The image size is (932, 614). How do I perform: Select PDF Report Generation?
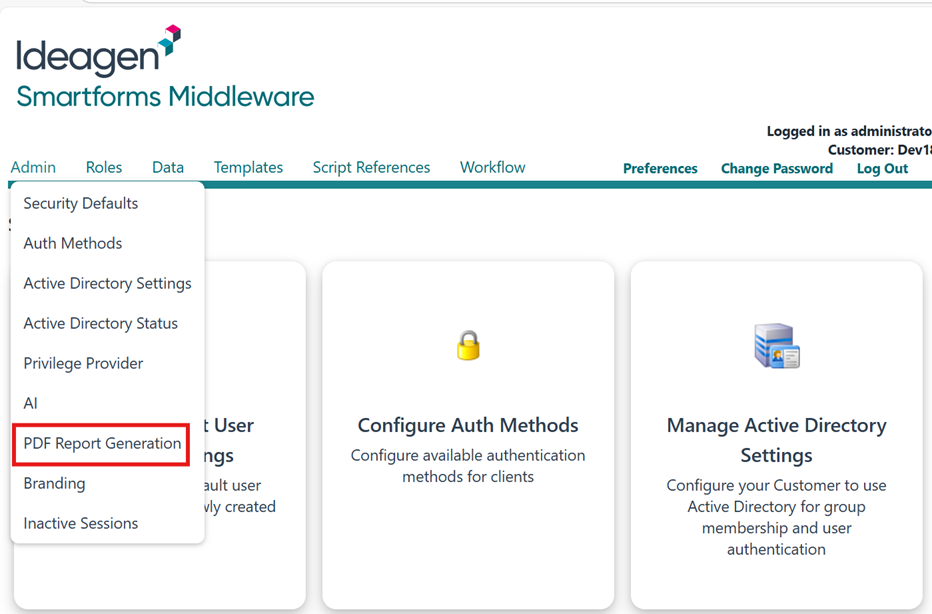pyautogui.click(x=102, y=443)
